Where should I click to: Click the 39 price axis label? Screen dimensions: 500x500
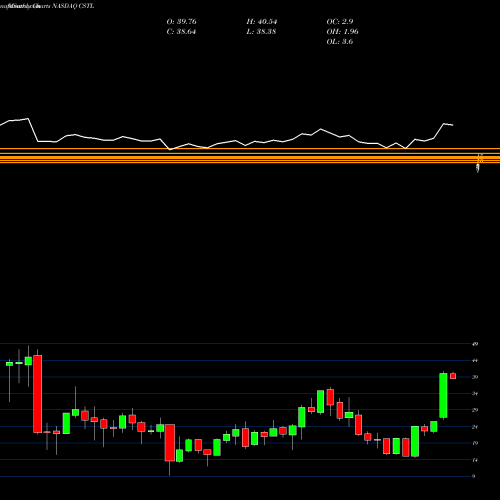click(x=475, y=377)
